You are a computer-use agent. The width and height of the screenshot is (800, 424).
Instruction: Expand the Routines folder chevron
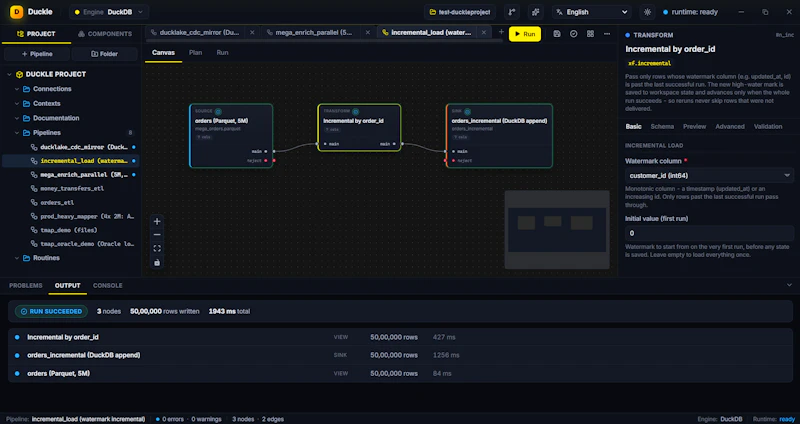[x=17, y=258]
